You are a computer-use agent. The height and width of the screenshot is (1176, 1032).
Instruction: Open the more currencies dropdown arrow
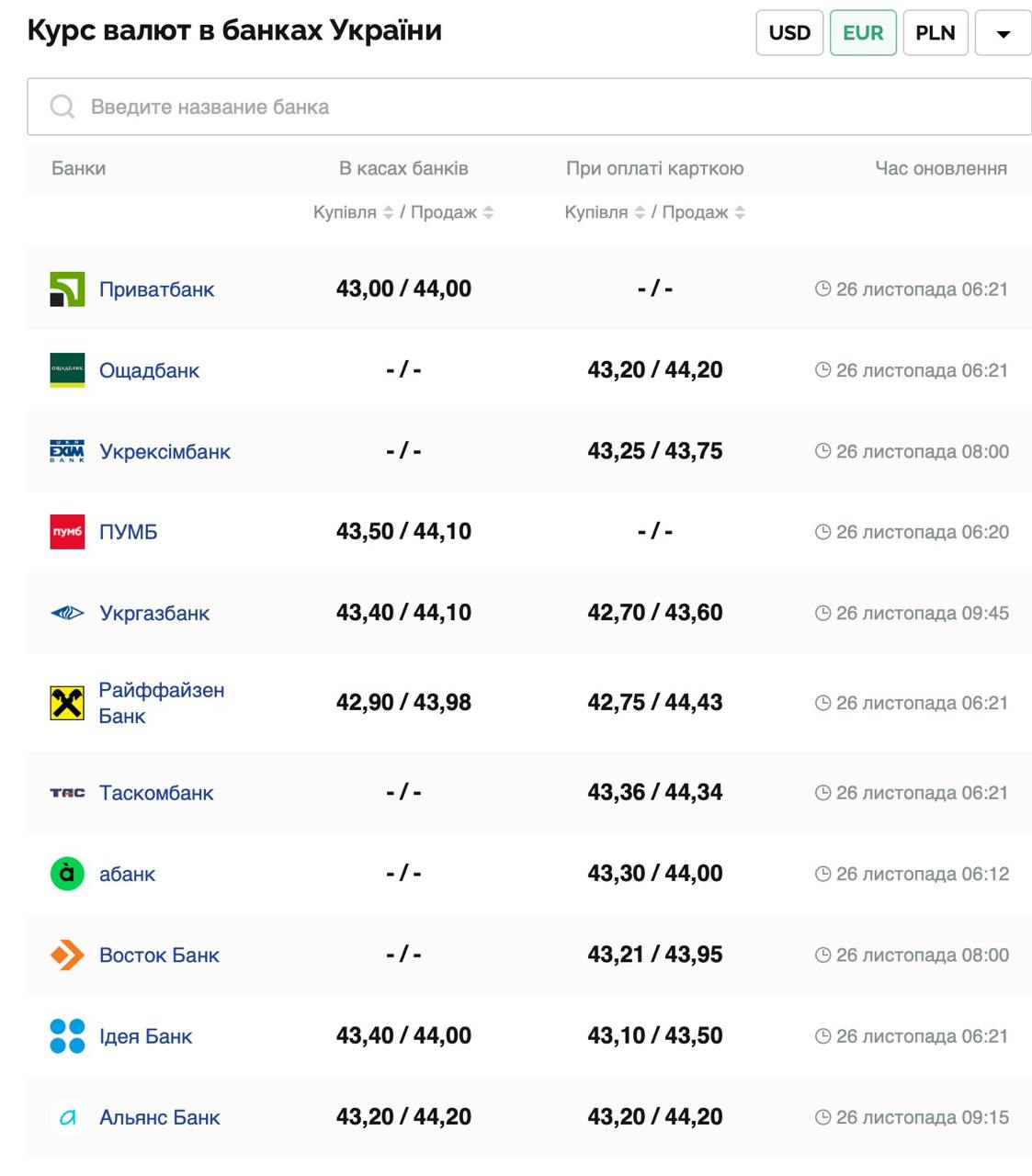pyautogui.click(x=1003, y=33)
